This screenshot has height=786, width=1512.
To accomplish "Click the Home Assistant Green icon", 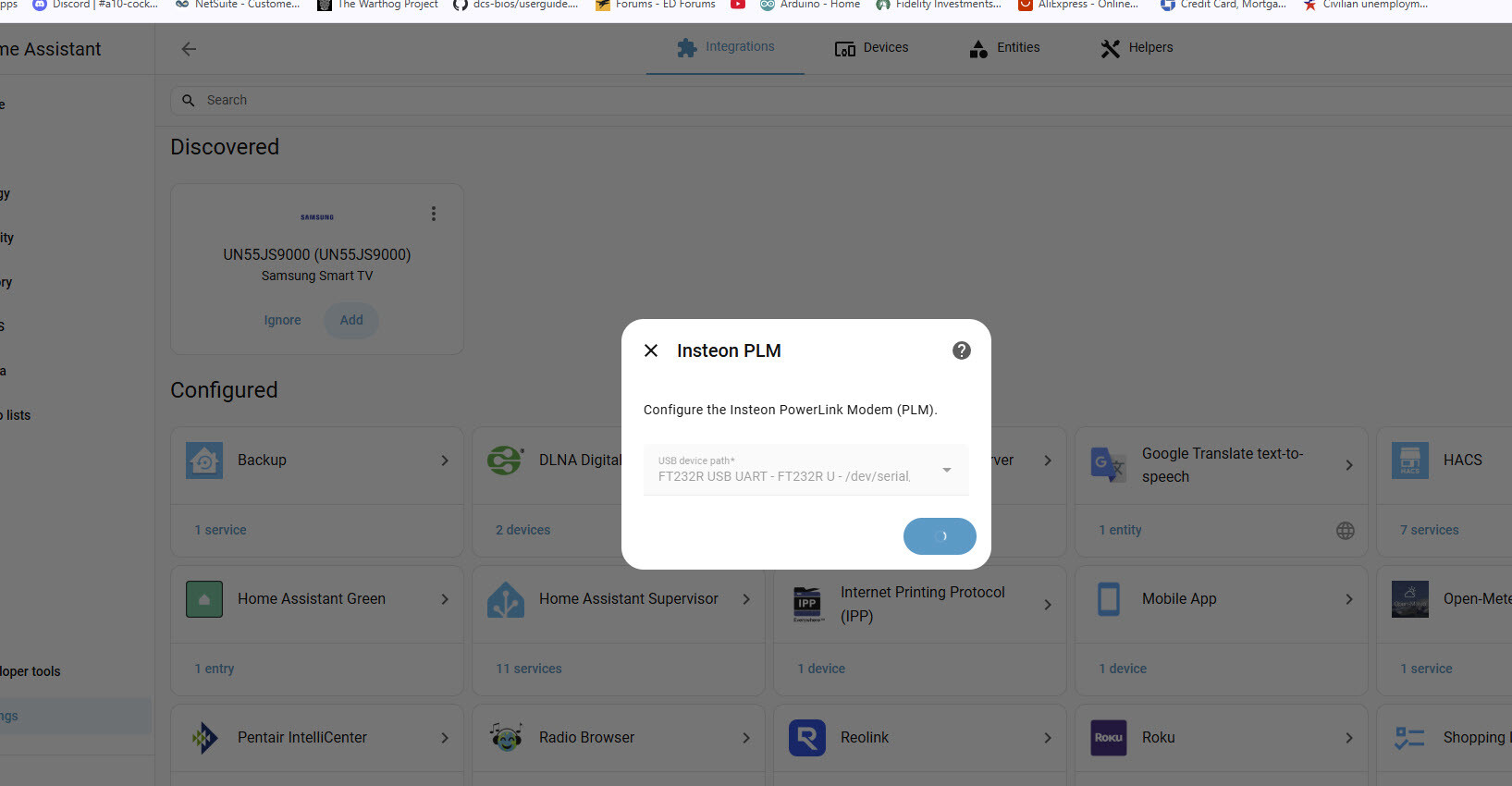I will (204, 599).
